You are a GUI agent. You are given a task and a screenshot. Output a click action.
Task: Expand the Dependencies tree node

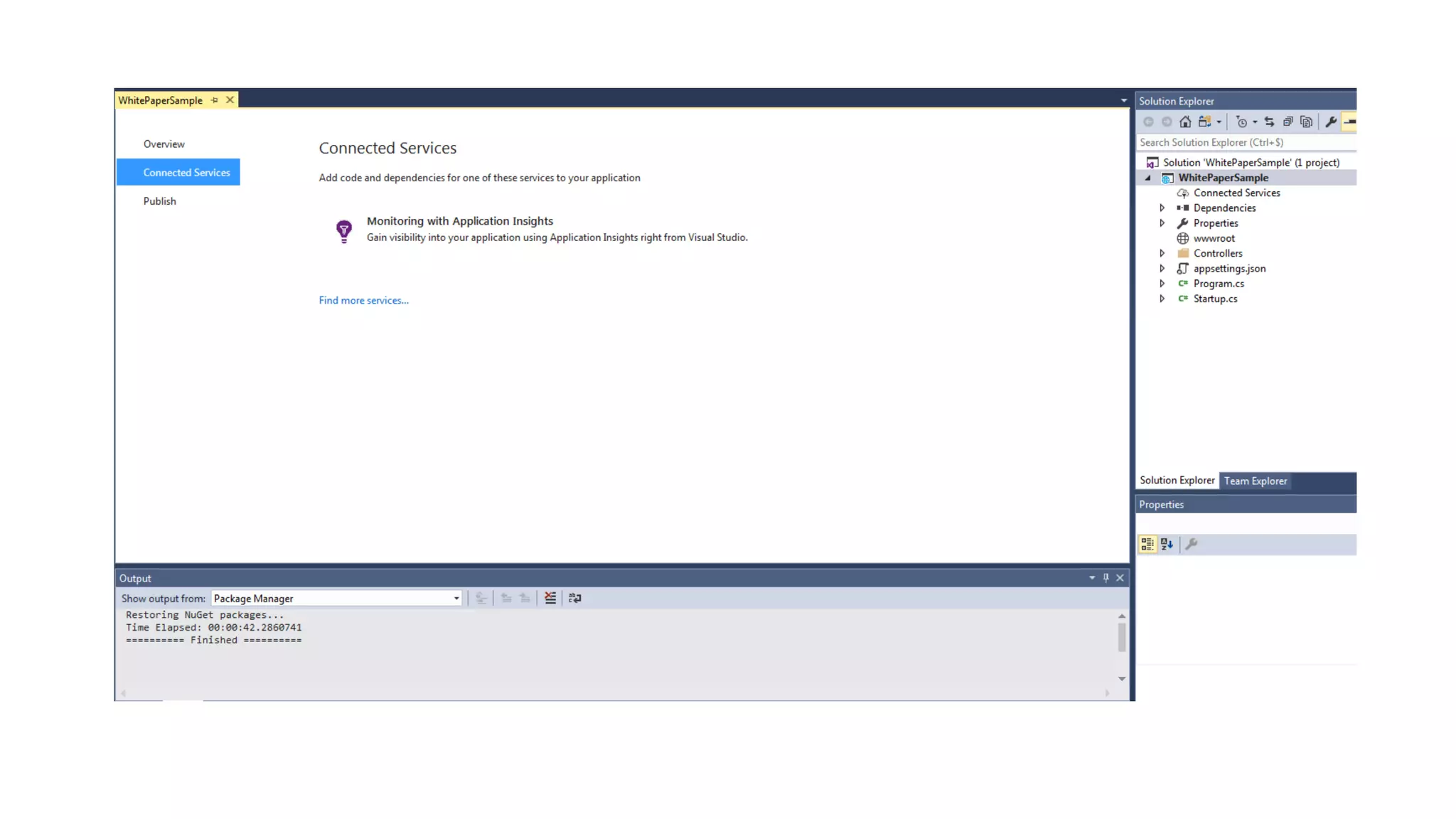[x=1162, y=208]
